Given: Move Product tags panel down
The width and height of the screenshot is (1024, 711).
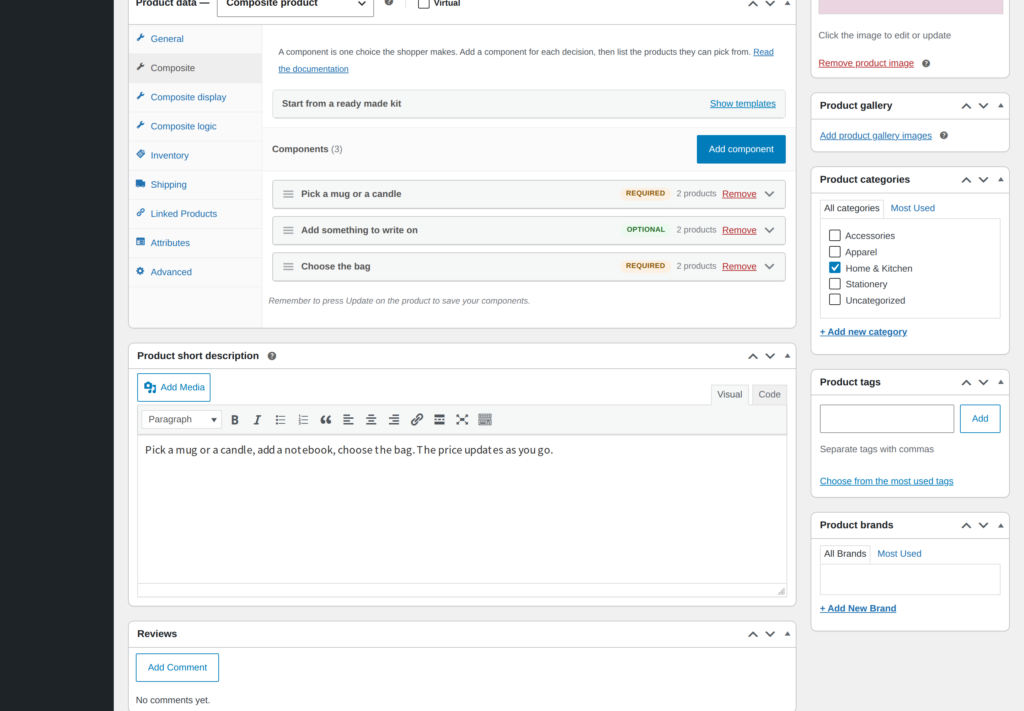Looking at the screenshot, I should [x=984, y=382].
